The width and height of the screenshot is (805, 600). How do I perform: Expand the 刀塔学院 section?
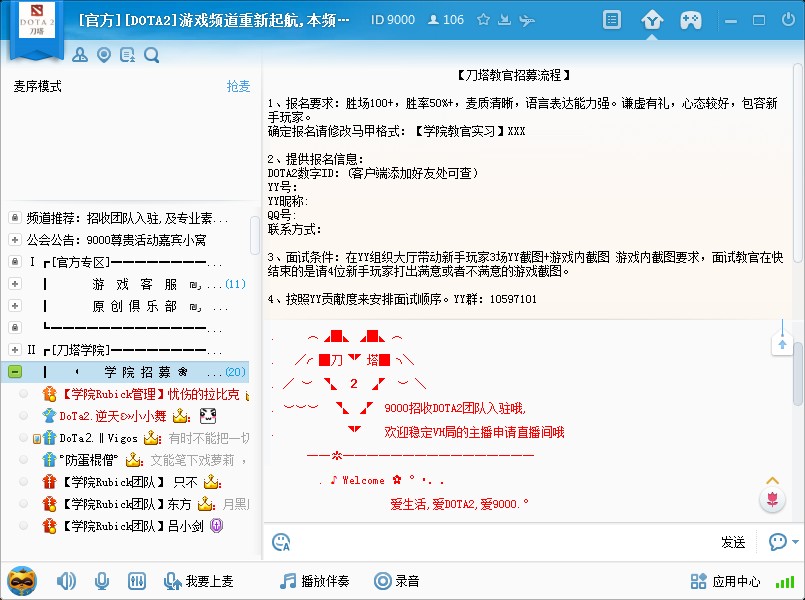(15, 350)
